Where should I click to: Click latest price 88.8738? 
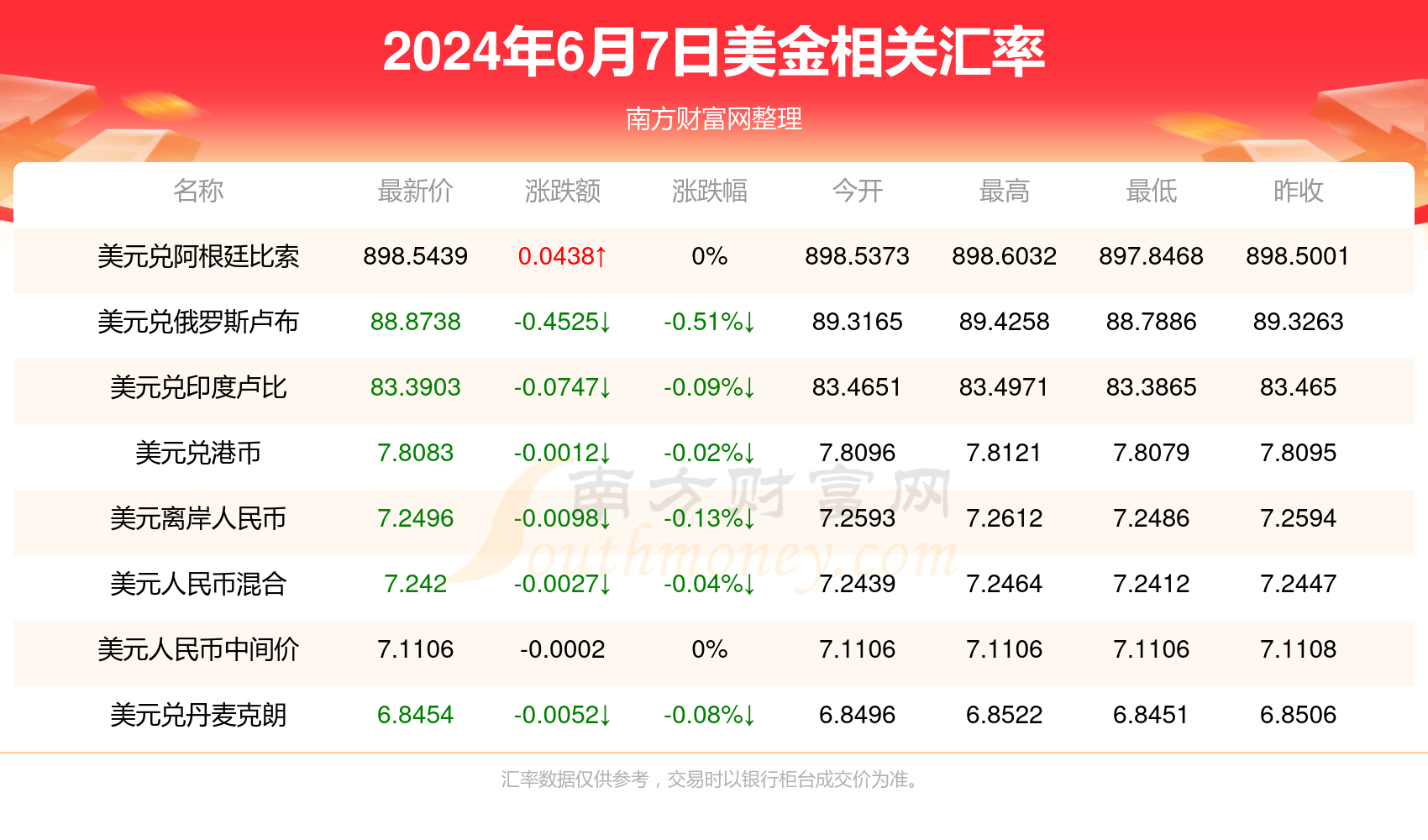[415, 322]
